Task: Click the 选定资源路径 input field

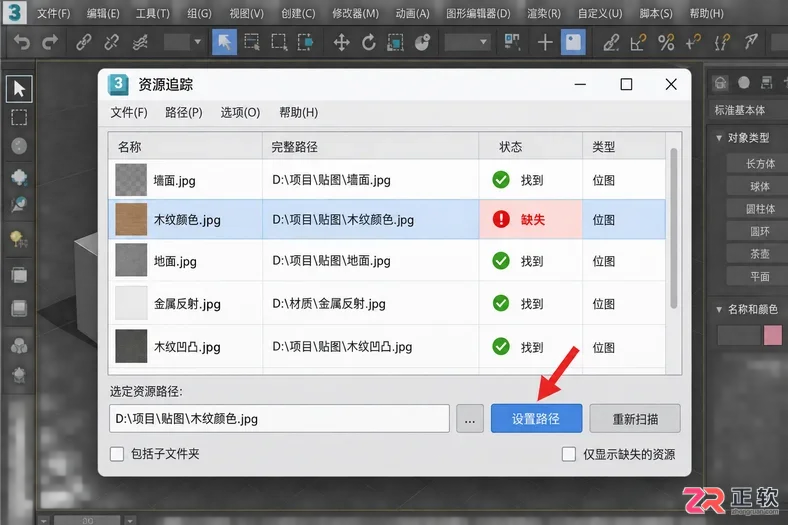Action: pyautogui.click(x=279, y=418)
